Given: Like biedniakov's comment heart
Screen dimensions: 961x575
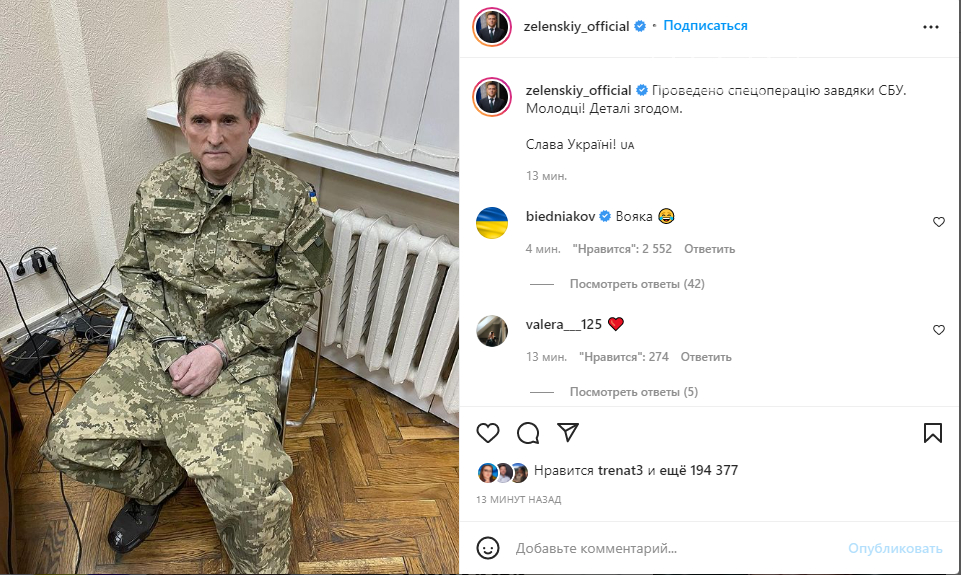Looking at the screenshot, I should [939, 222].
